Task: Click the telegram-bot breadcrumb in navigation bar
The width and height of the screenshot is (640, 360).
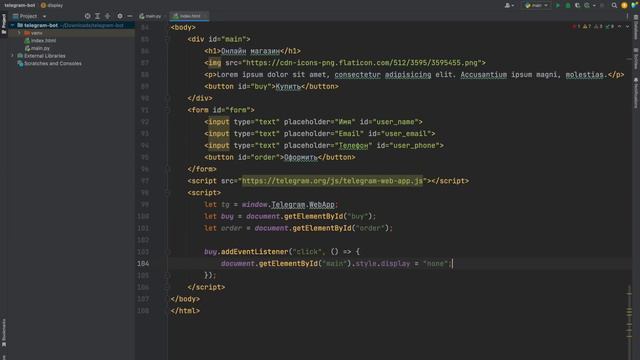Action: click(x=19, y=5)
